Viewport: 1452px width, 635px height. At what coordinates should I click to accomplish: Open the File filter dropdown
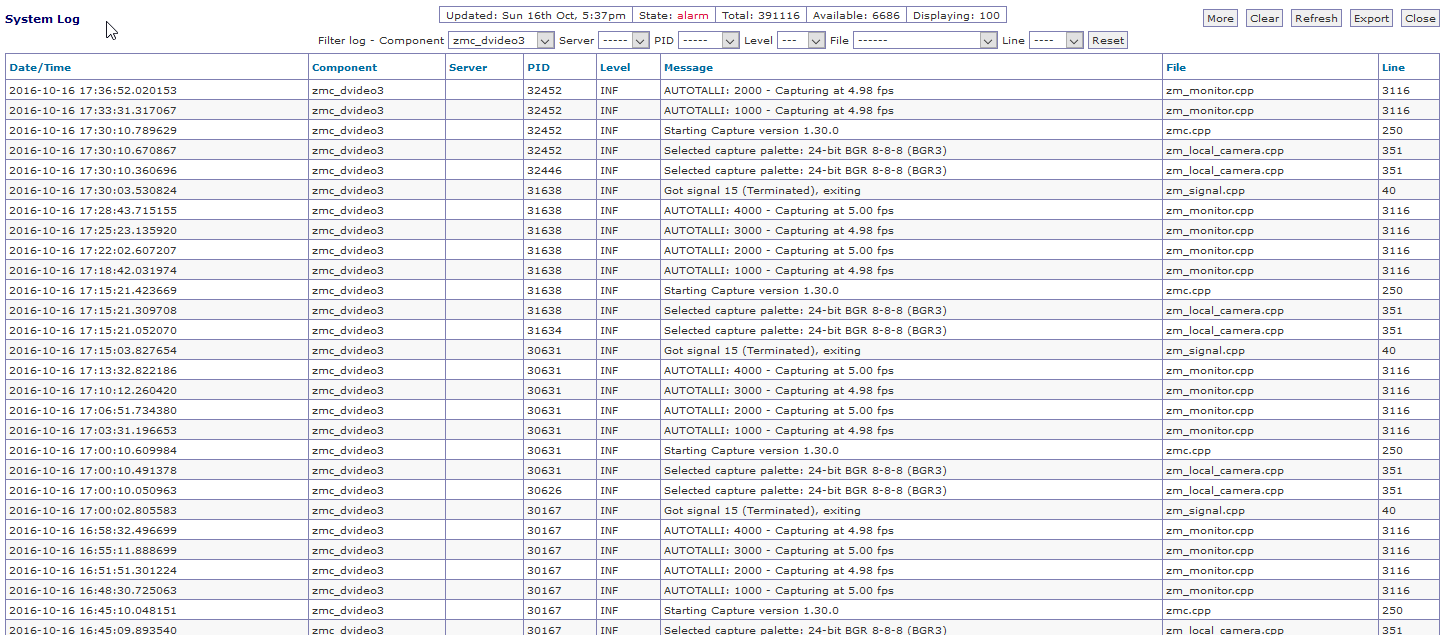pos(925,40)
